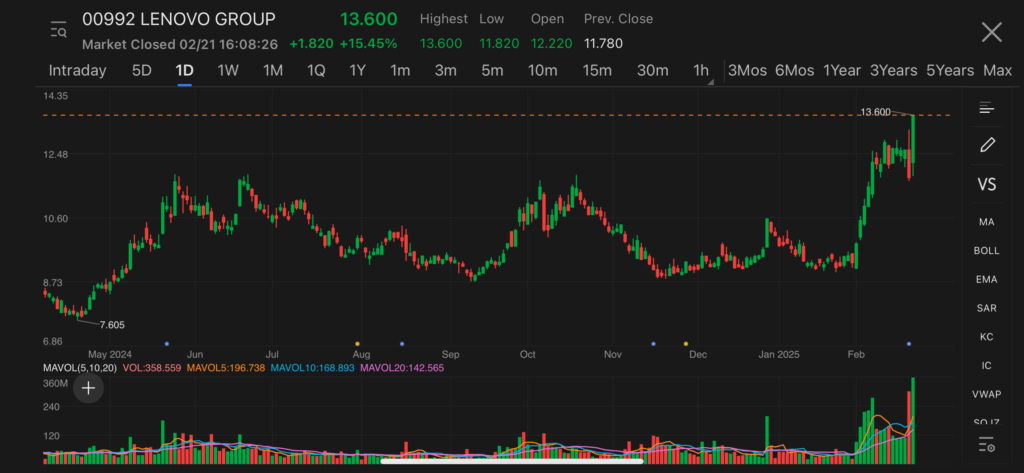Tap the yellow event dot near Aug
Screen dimensions: 1024x473
pos(357,343)
